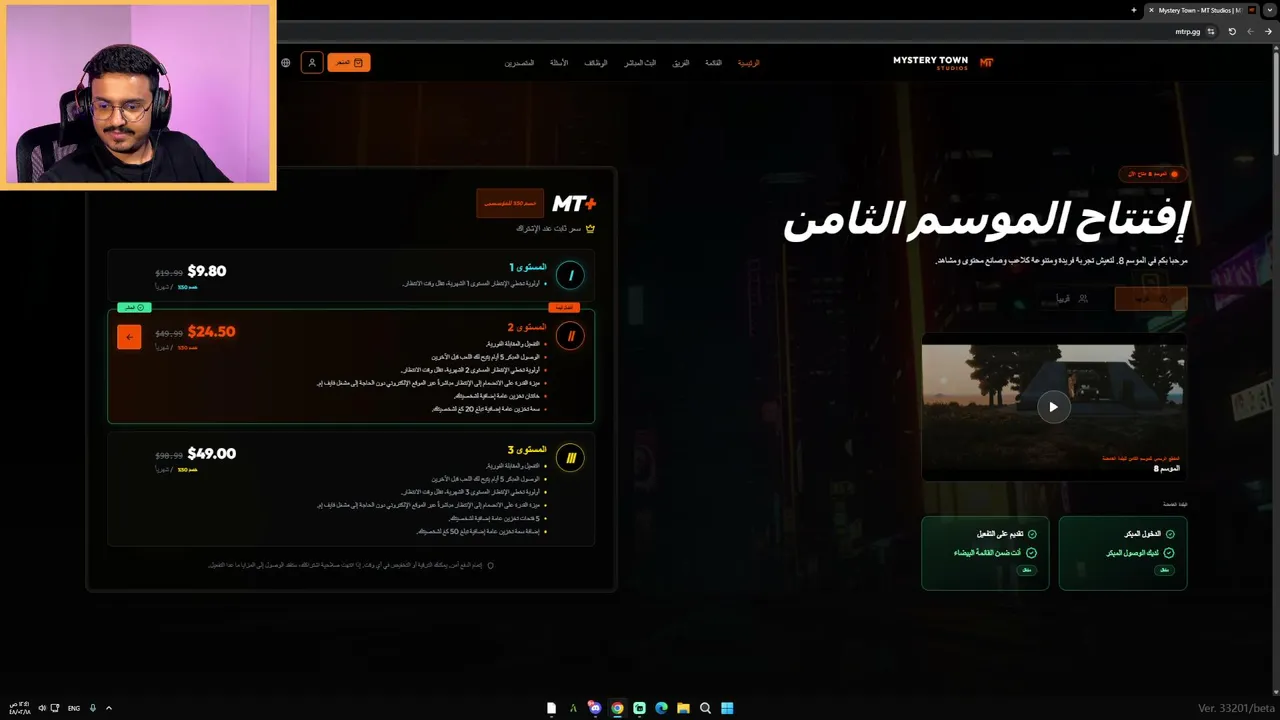Open the الفريق team nav item
Image resolution: width=1280 pixels, height=720 pixels.
click(x=681, y=63)
